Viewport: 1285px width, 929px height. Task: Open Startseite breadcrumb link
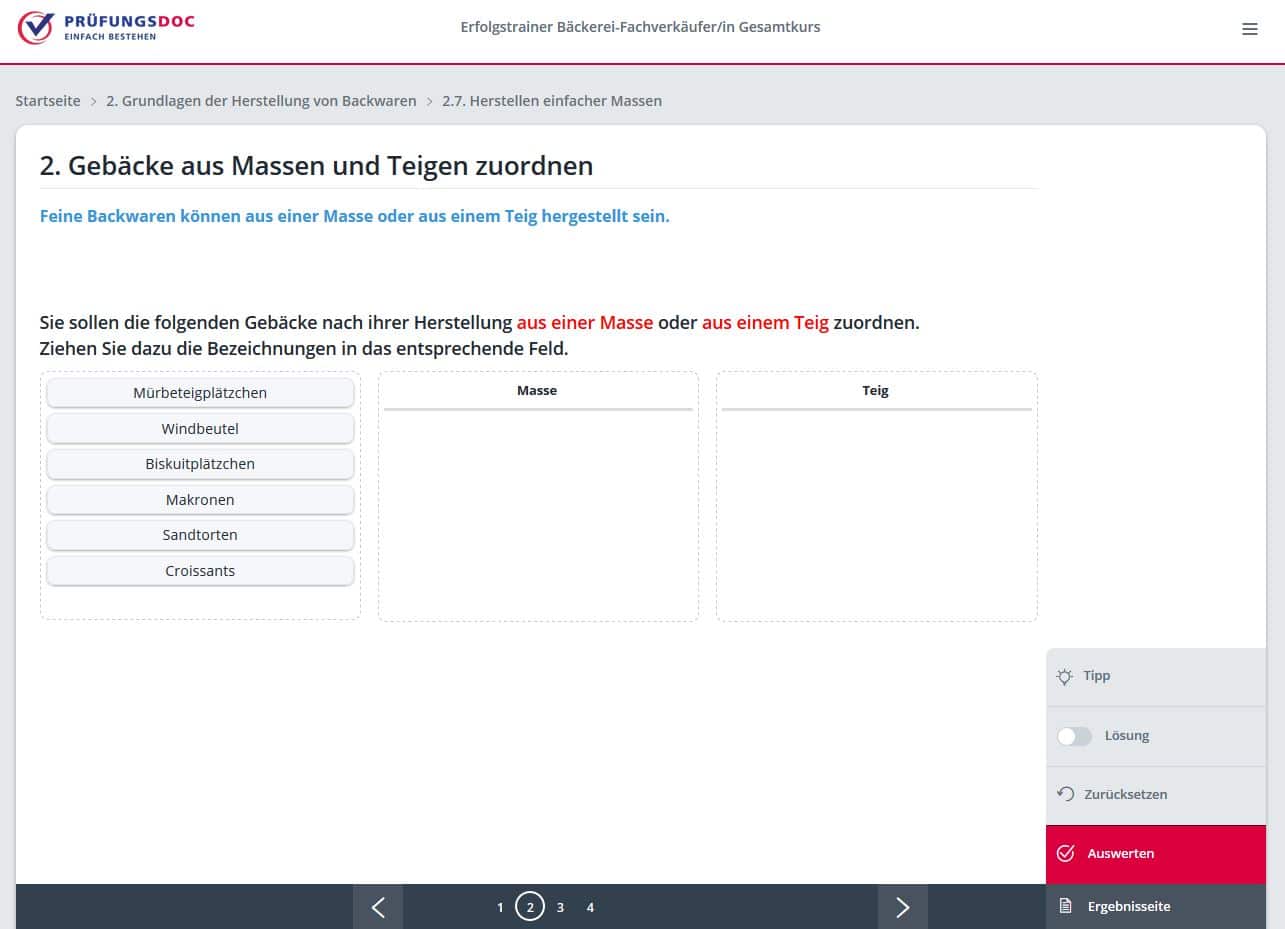click(x=48, y=101)
